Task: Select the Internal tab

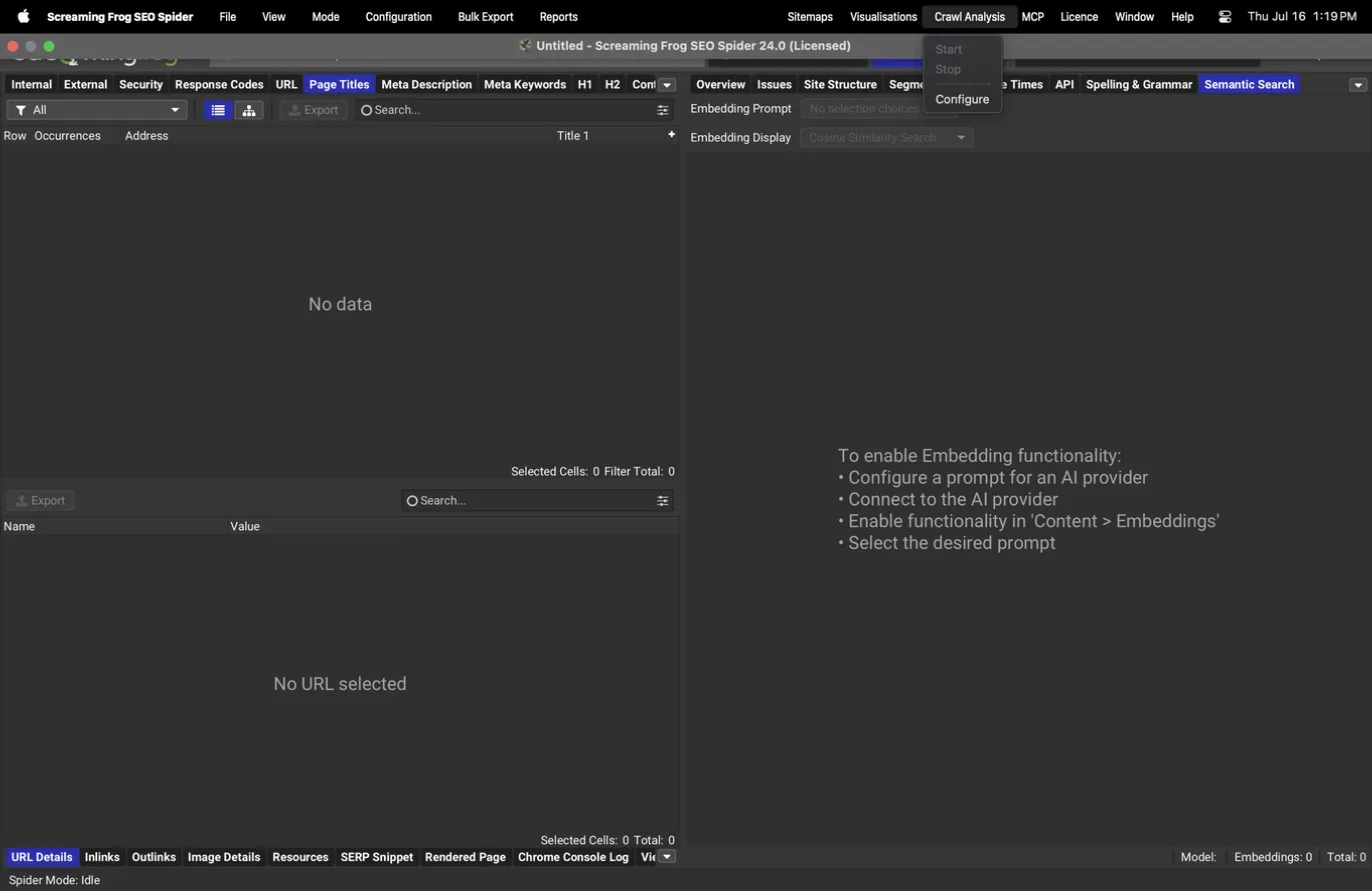Action: [31, 85]
